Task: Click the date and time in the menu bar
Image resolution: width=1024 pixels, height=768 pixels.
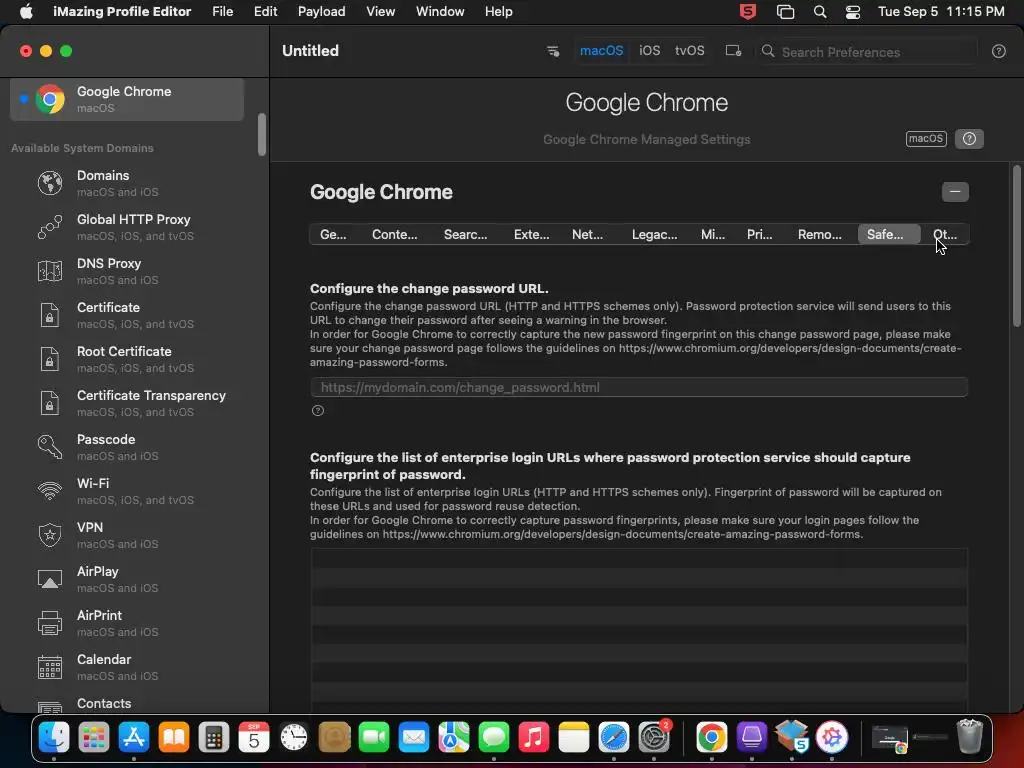Action: 941,12
